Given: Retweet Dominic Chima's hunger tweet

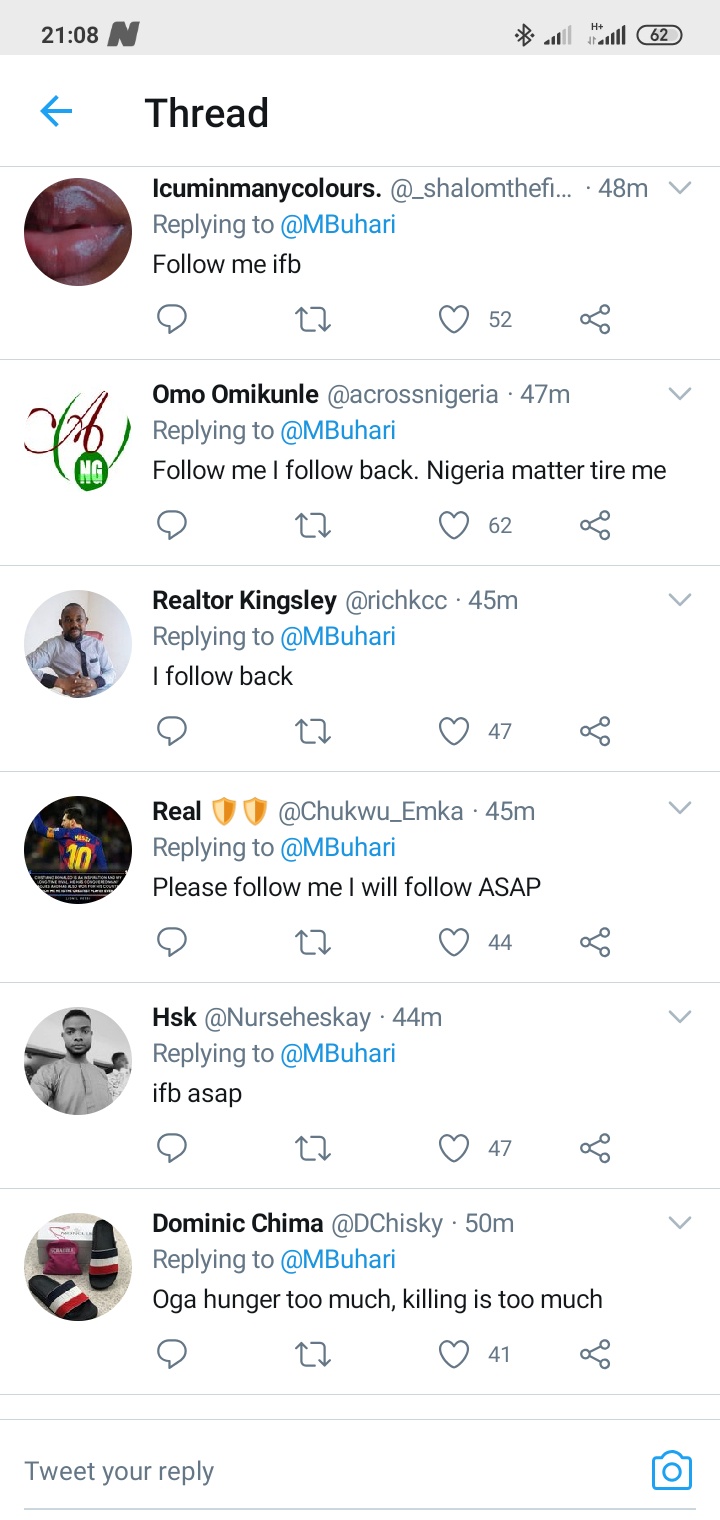Looking at the screenshot, I should pyautogui.click(x=313, y=1354).
